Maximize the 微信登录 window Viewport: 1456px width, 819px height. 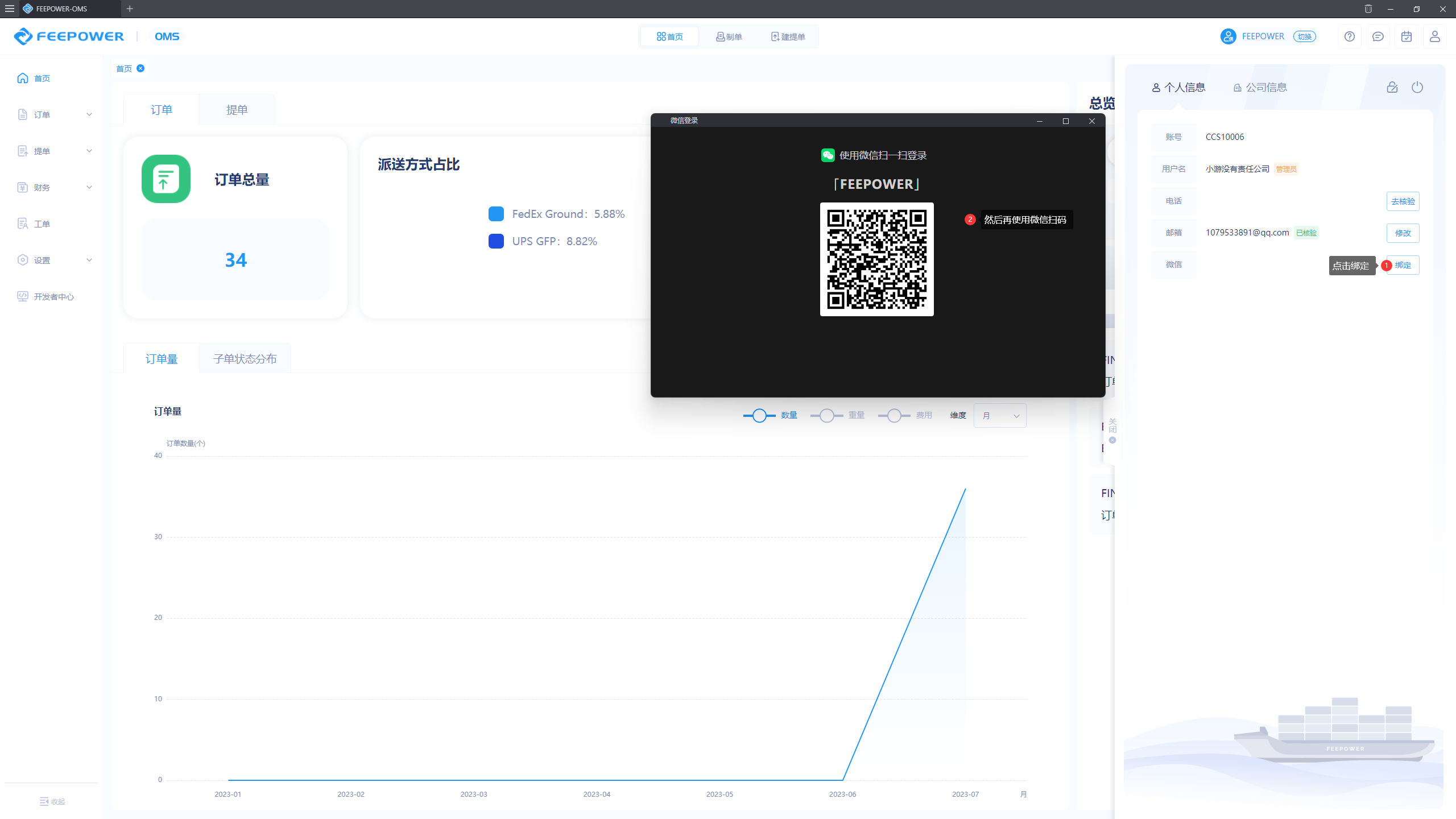click(1066, 121)
